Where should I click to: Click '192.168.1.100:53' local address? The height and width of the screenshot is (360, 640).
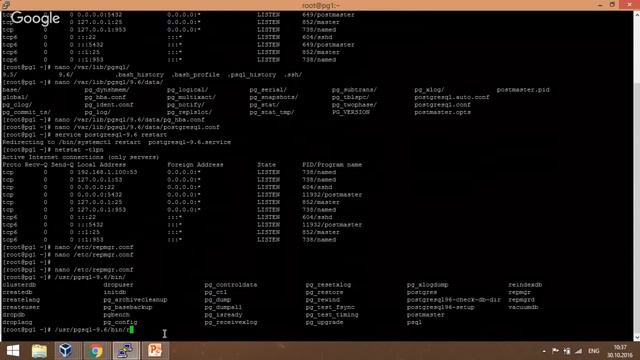coord(107,172)
